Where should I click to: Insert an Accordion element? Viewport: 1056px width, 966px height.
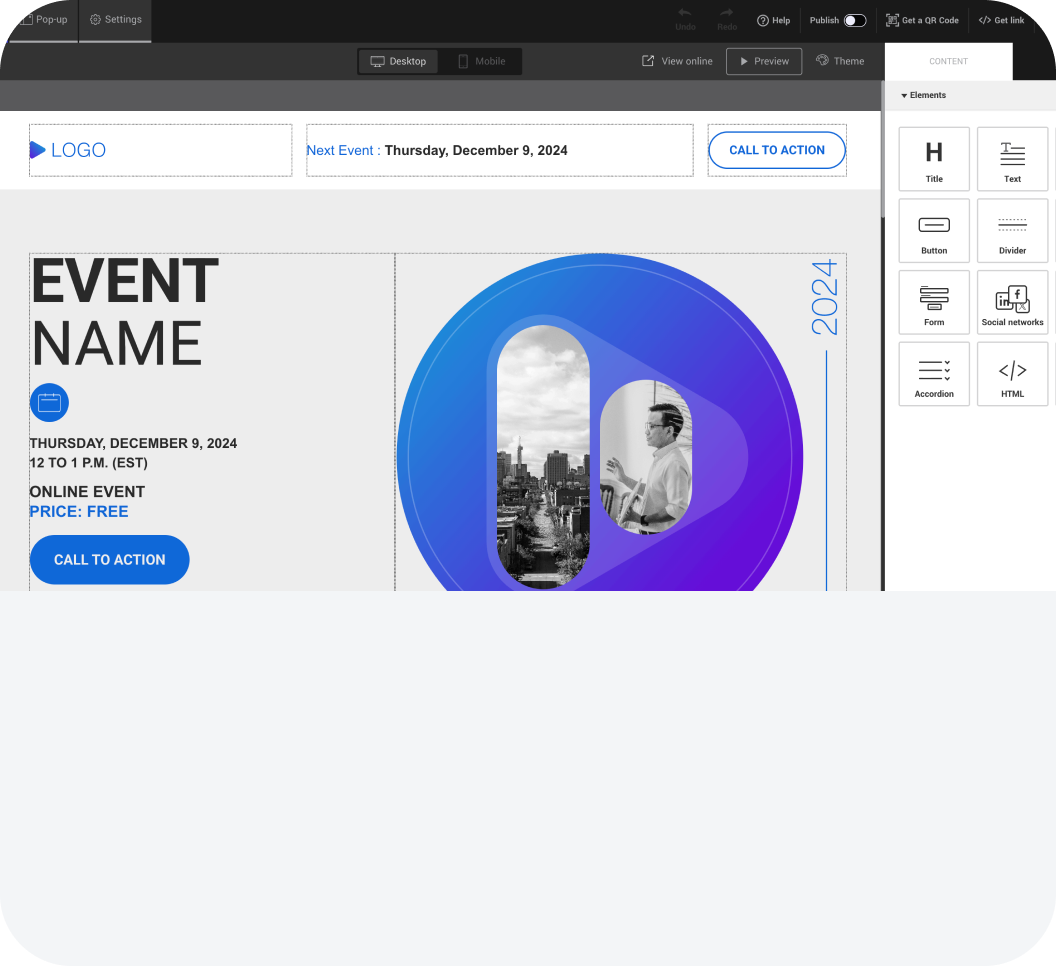pyautogui.click(x=933, y=374)
